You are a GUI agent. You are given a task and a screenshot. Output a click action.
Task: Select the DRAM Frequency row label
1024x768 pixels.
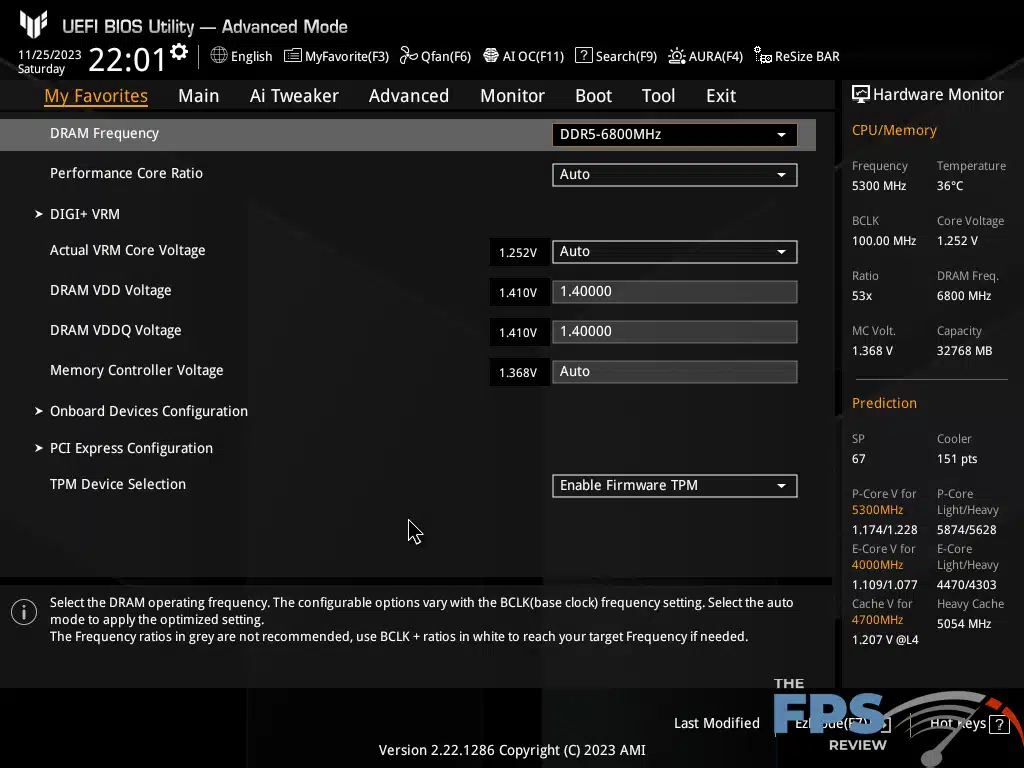click(104, 133)
